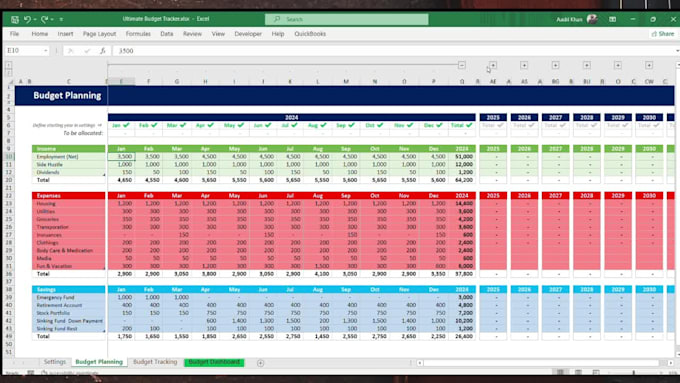
Task: Open Ribbon Display Options icon
Action: click(612, 19)
